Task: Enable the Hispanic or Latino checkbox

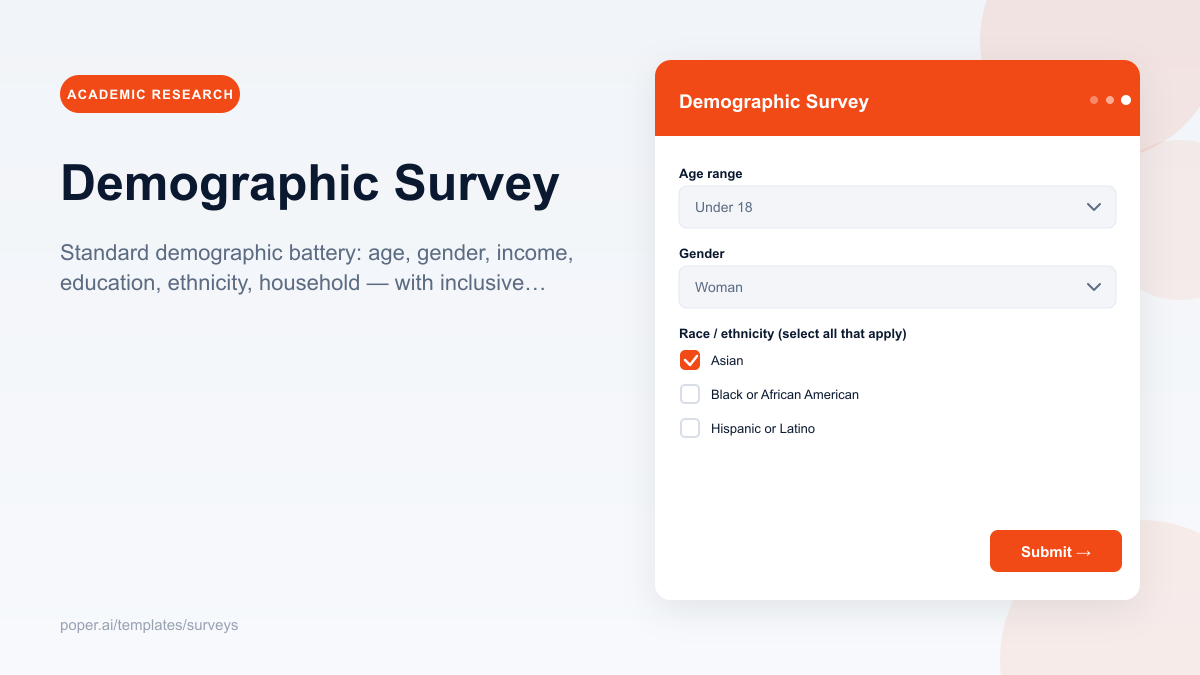Action: tap(689, 428)
